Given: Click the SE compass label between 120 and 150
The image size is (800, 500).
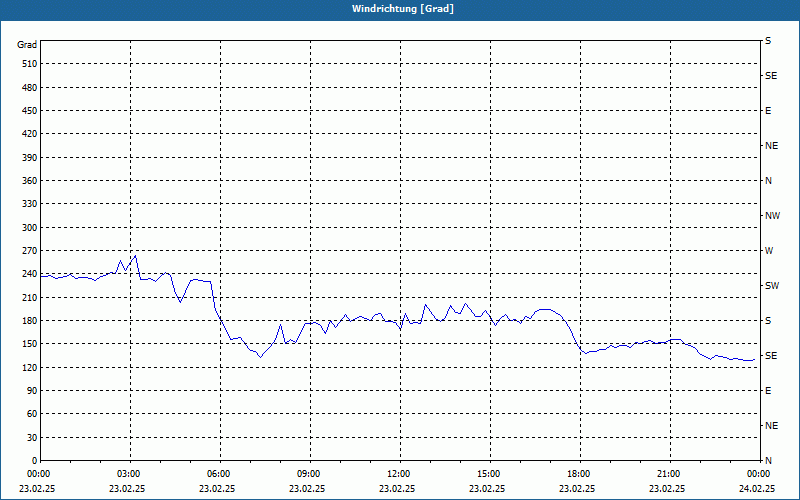Looking at the screenshot, I should pos(771,356).
